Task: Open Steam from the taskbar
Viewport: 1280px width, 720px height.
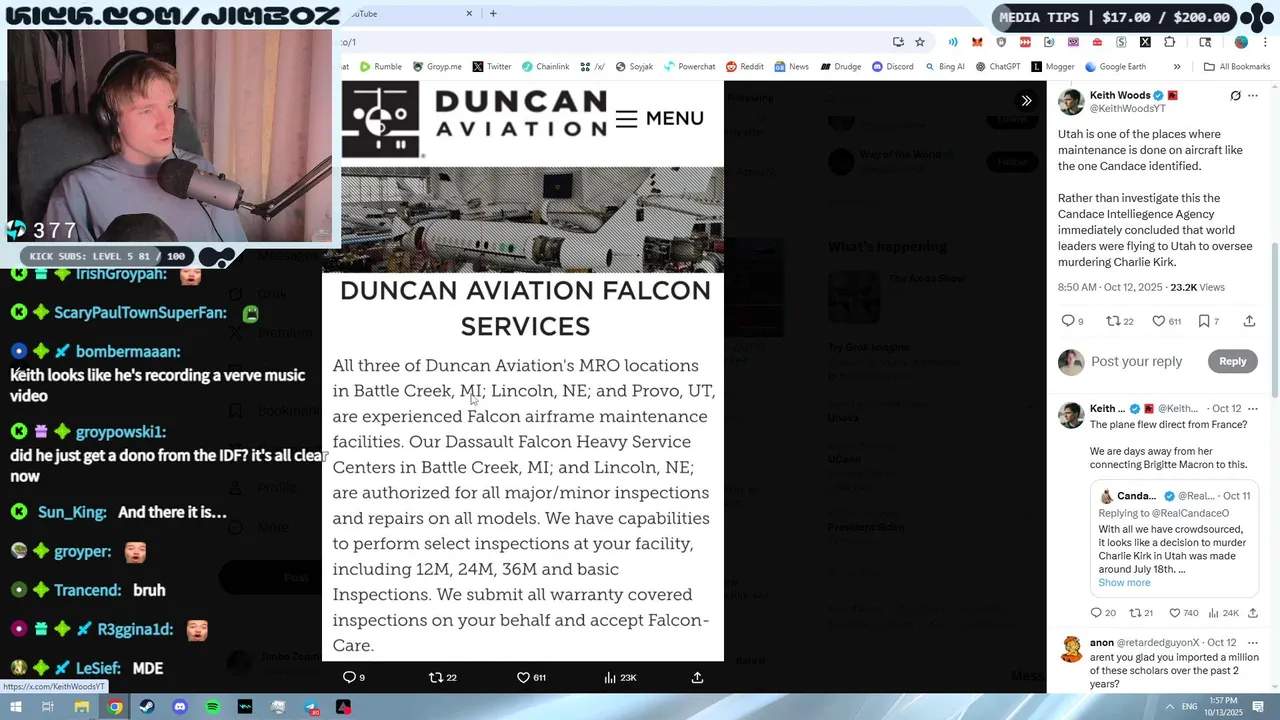Action: 147,707
